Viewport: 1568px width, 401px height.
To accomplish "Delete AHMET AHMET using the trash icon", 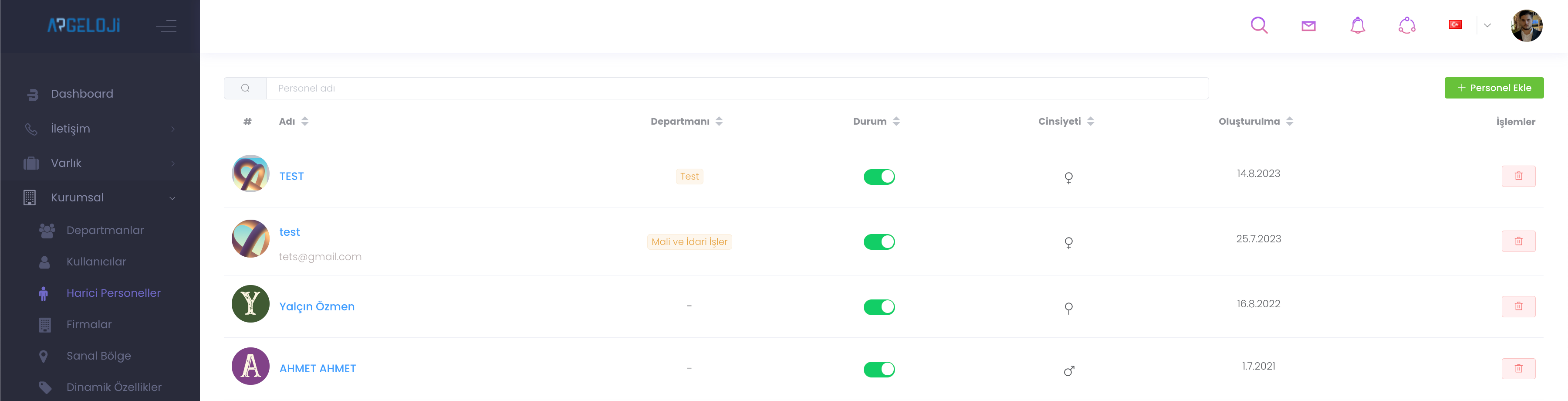I will tap(1518, 369).
